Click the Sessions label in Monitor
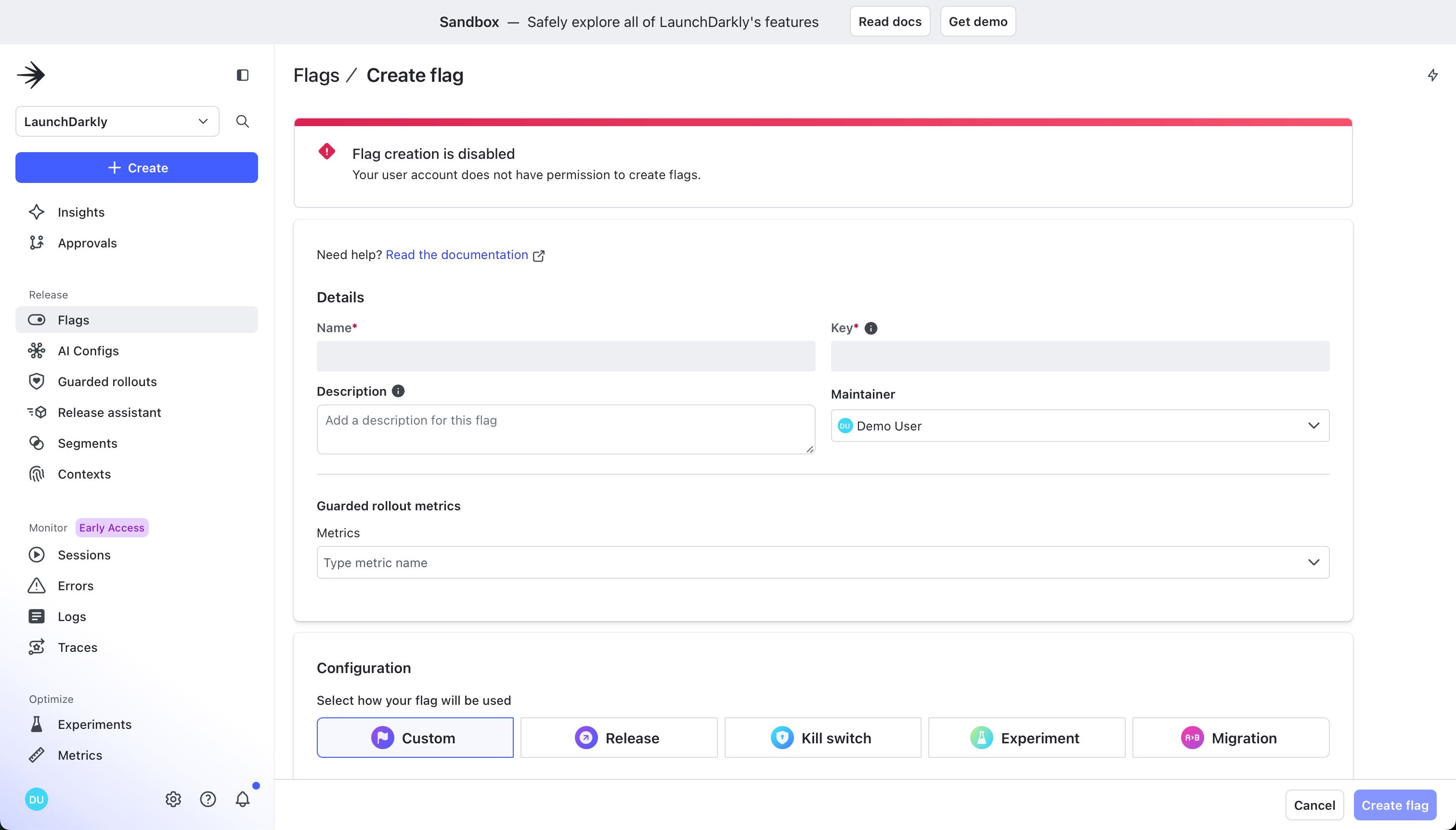This screenshot has height=830, width=1456. 84,555
